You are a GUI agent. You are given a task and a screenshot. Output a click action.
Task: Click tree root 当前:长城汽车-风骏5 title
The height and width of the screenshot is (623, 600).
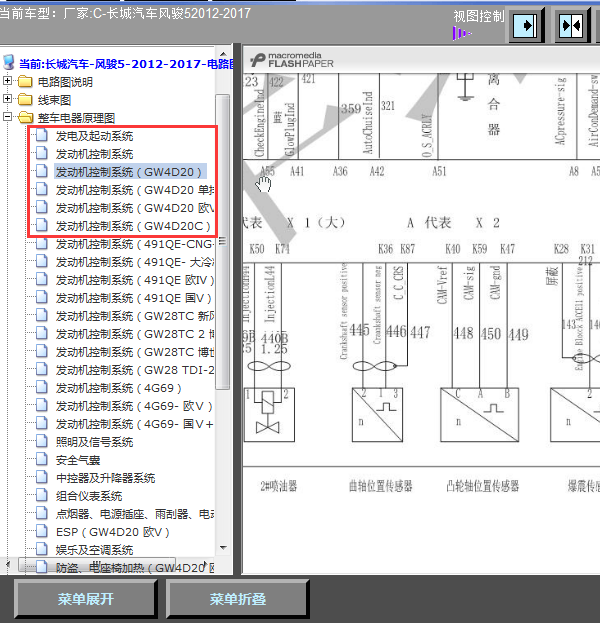click(126, 64)
